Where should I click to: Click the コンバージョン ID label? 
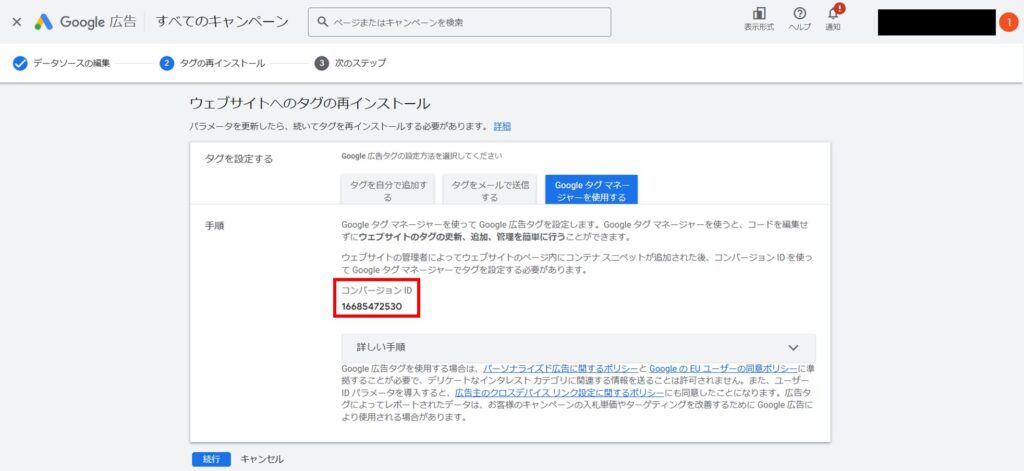[377, 290]
